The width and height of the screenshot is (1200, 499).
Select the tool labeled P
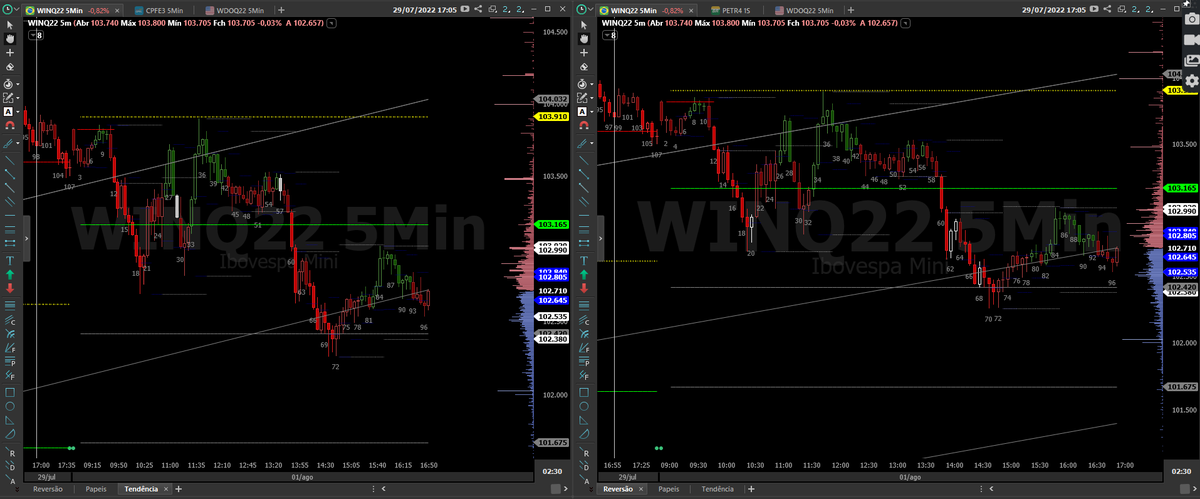[x=10, y=363]
